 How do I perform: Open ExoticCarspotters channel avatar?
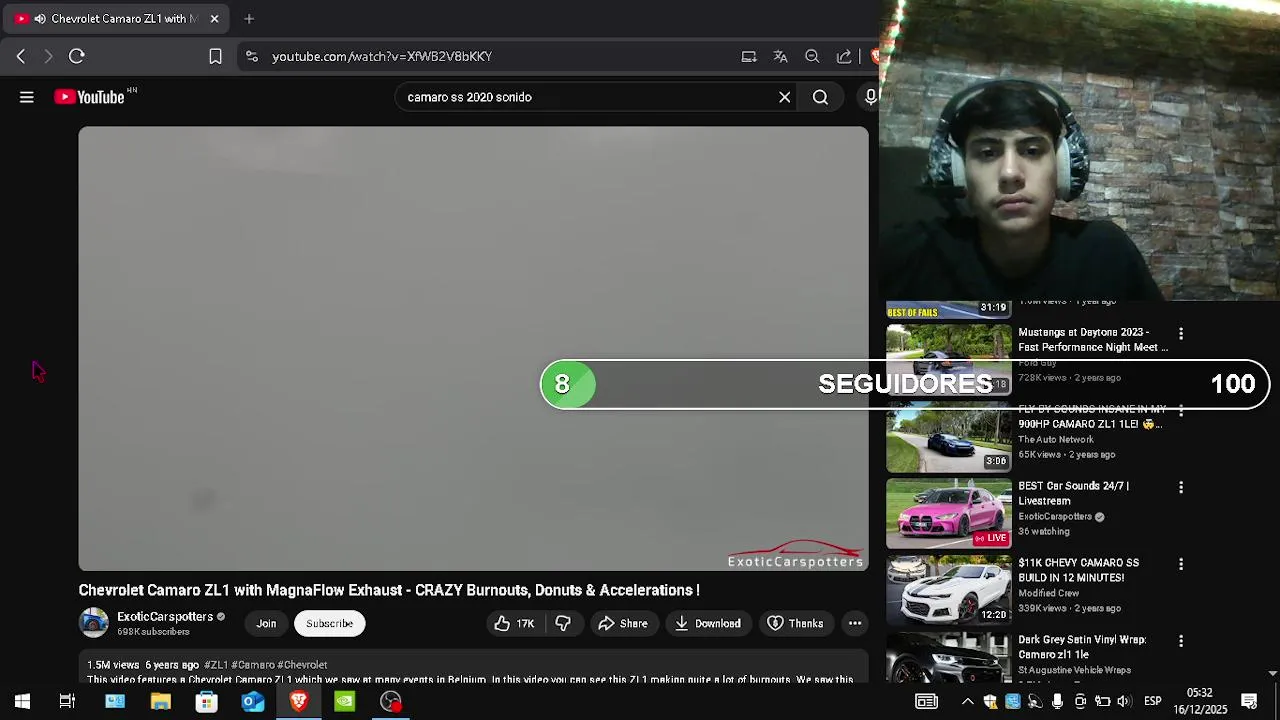click(94, 623)
